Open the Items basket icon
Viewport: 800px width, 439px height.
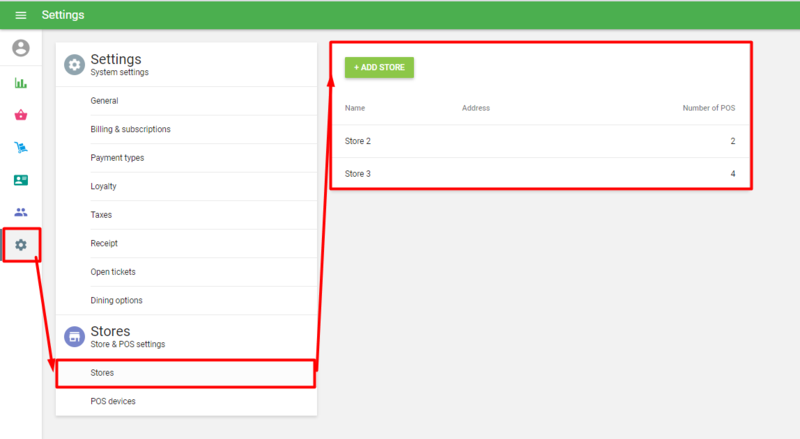point(21,115)
